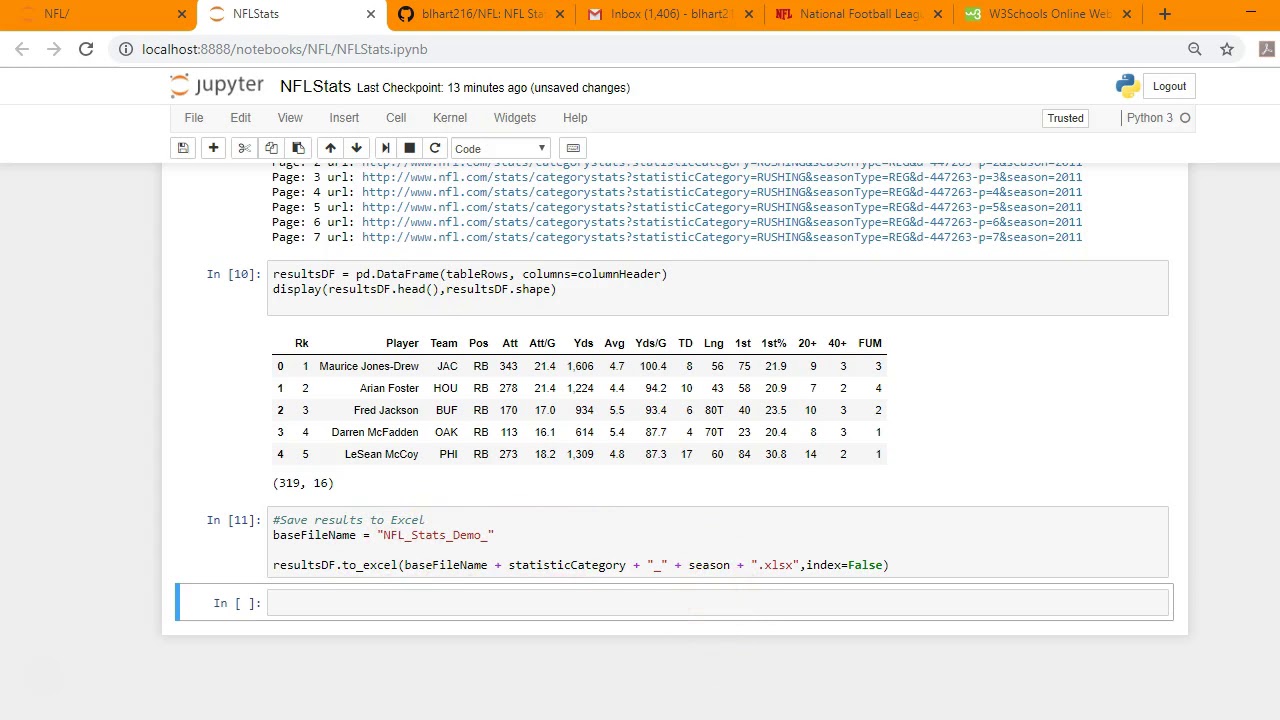Cut selected cells with scissors icon
The image size is (1280, 720).
coord(244,148)
